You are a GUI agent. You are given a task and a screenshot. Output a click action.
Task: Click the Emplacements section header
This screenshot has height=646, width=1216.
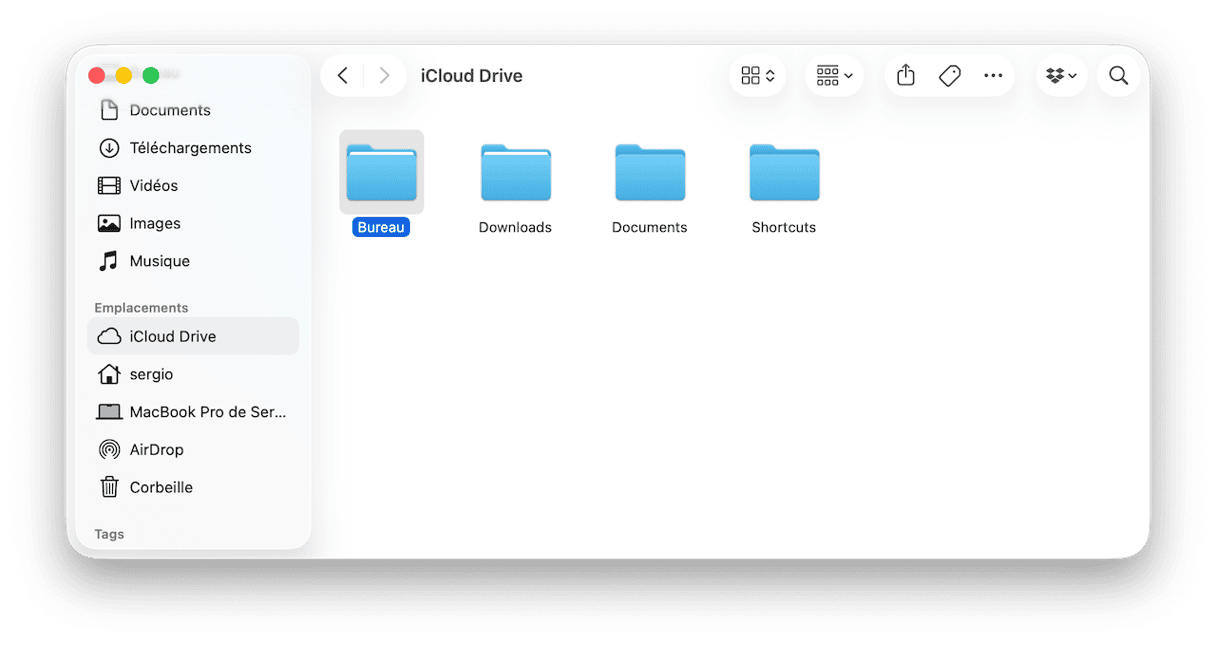tap(141, 308)
